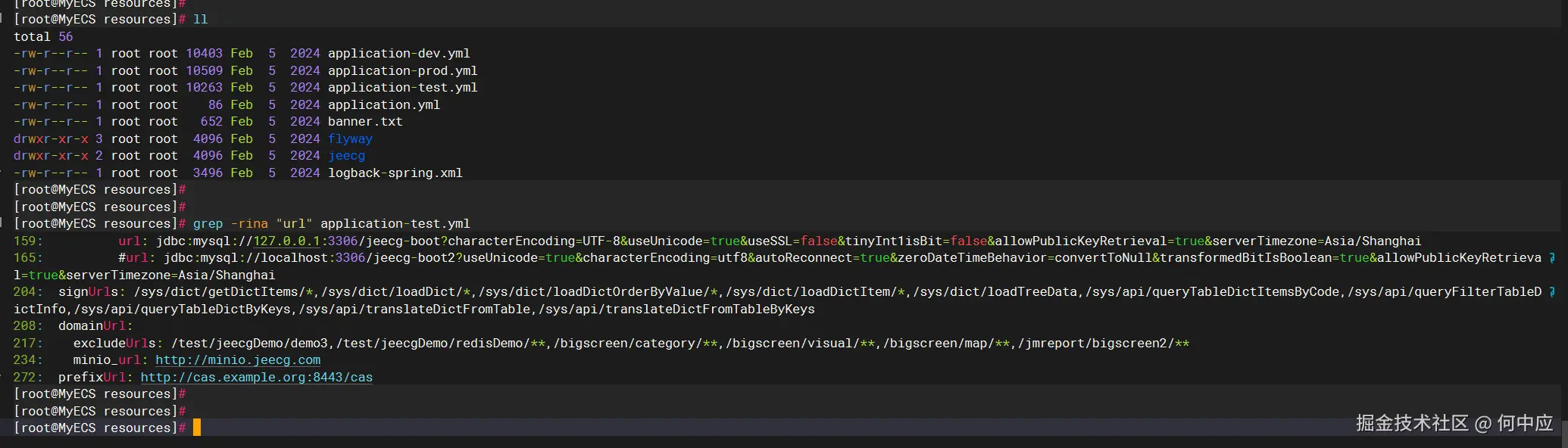The height and width of the screenshot is (448, 1568).
Task: Click line number 208:
Action: click(x=28, y=326)
